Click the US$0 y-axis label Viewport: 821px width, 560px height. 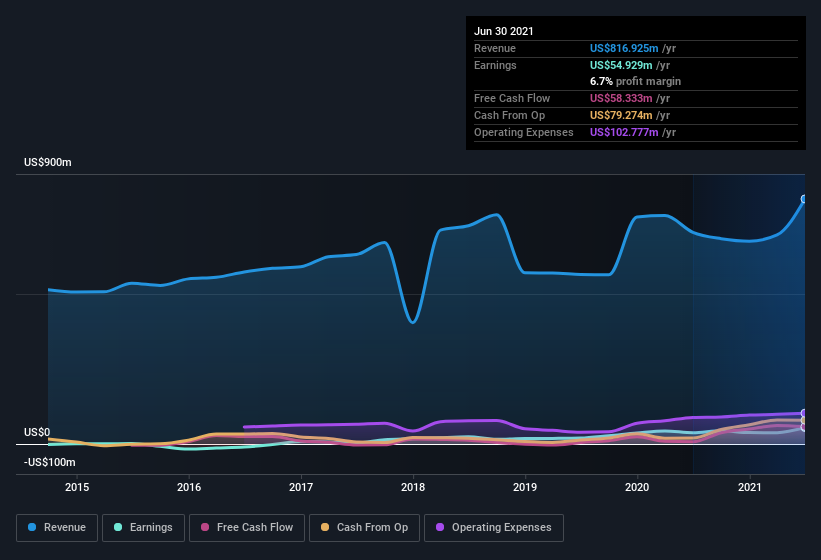click(x=37, y=432)
